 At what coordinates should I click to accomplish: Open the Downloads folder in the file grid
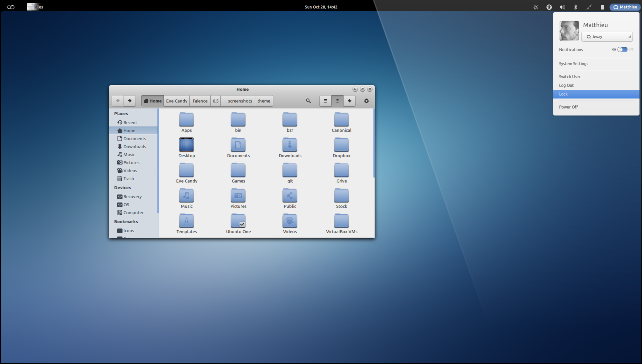click(289, 147)
